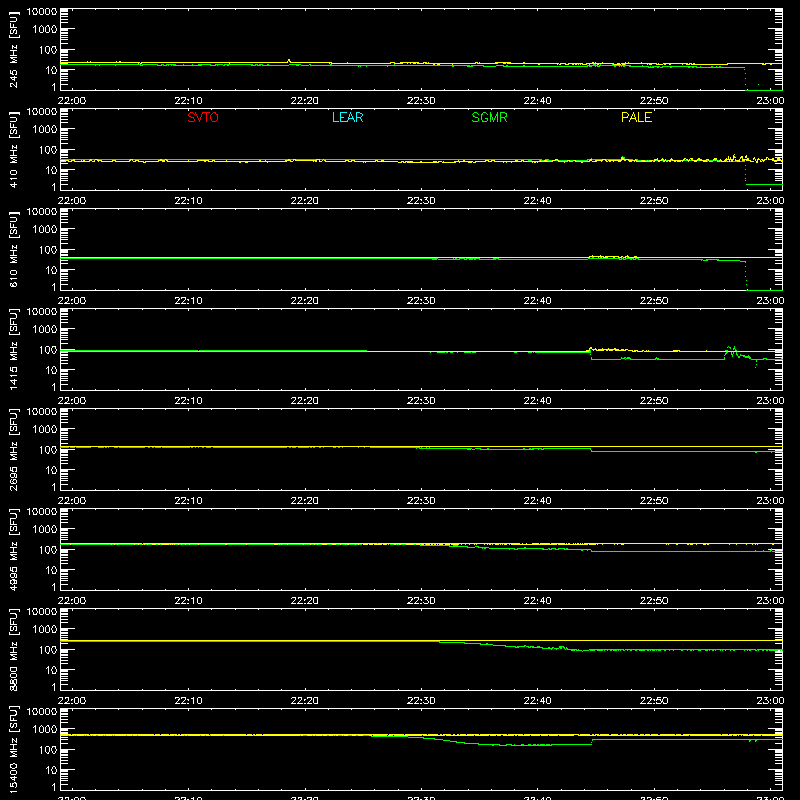Screen dimensions: 800x800
Task: Click 22:10 under the 4995 MHz panel
Action: [x=188, y=601]
